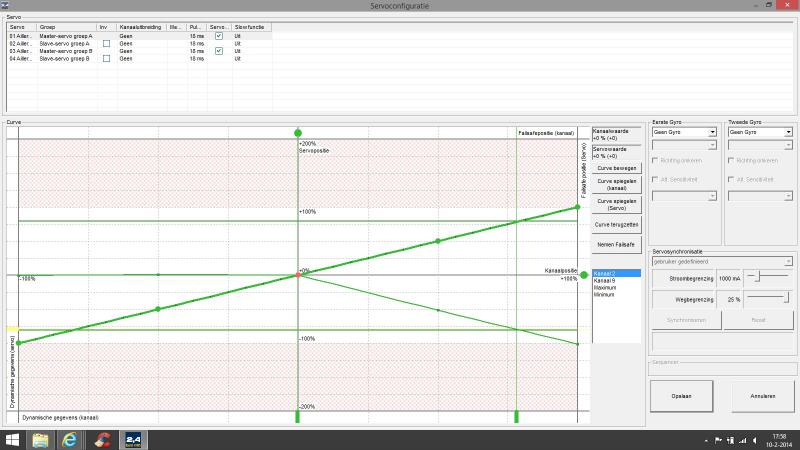Open second dropdown under Eerste Gyro

pyautogui.click(x=684, y=145)
